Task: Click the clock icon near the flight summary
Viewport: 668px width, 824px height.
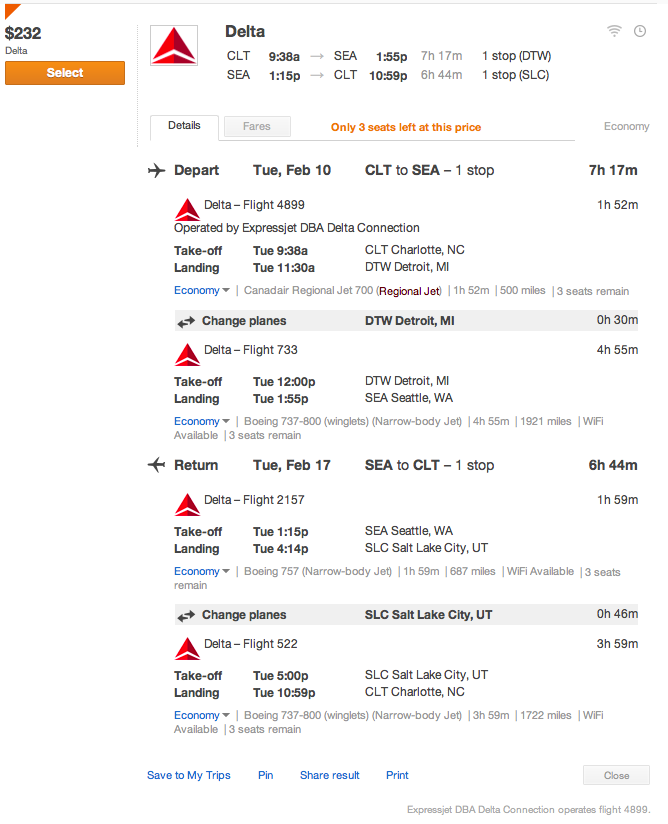Action: pyautogui.click(x=640, y=31)
